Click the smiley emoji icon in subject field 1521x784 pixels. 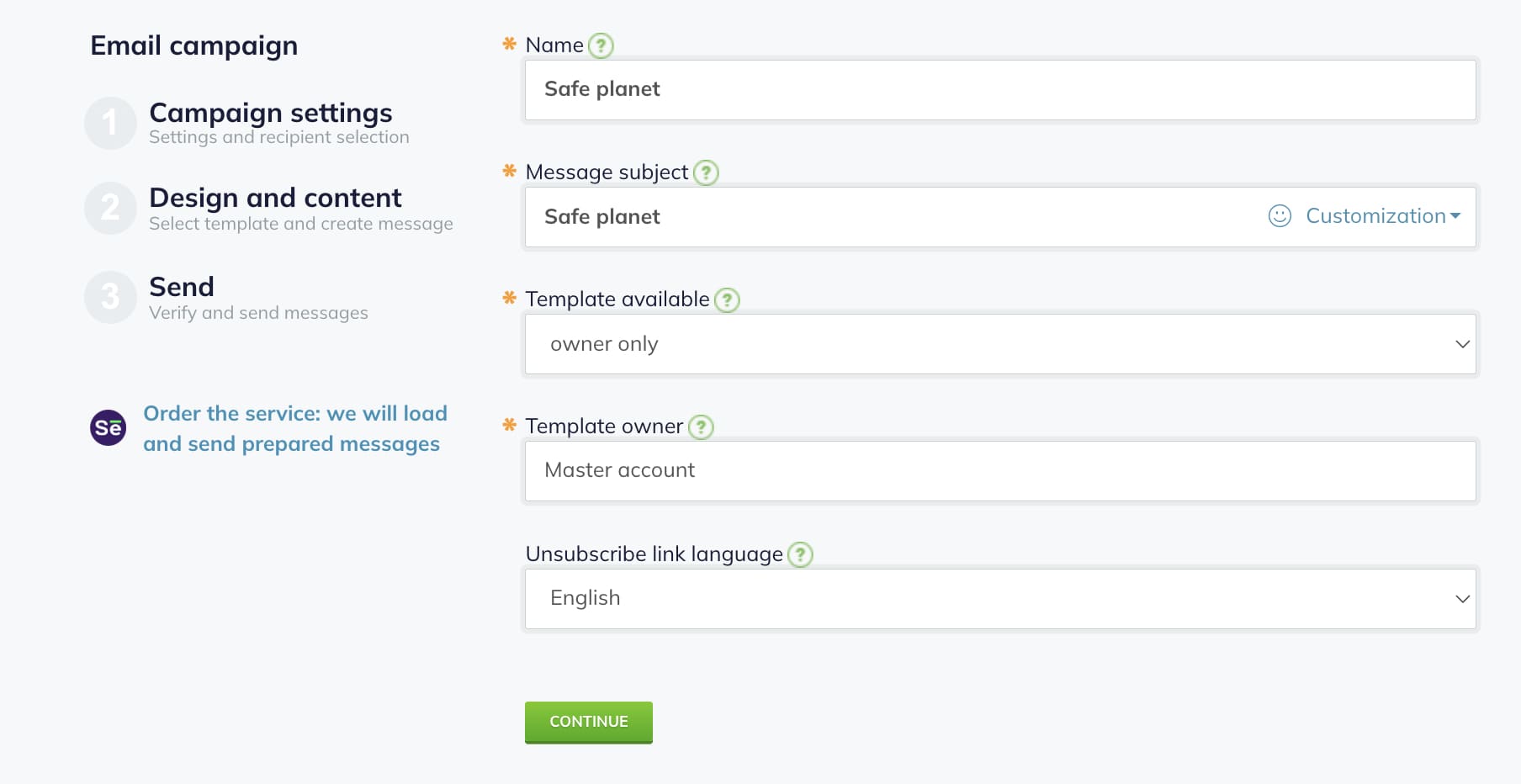click(1280, 216)
